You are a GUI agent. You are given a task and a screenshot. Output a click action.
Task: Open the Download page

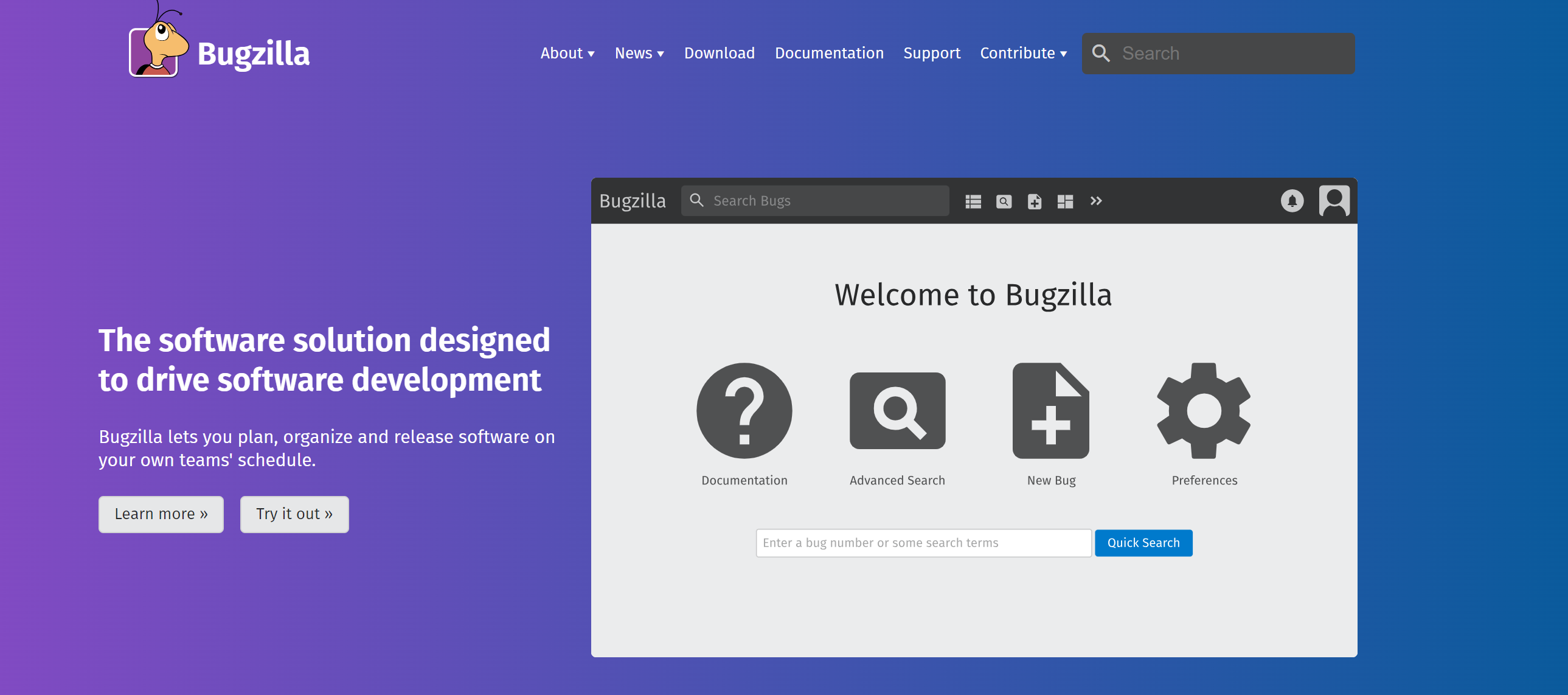point(719,54)
